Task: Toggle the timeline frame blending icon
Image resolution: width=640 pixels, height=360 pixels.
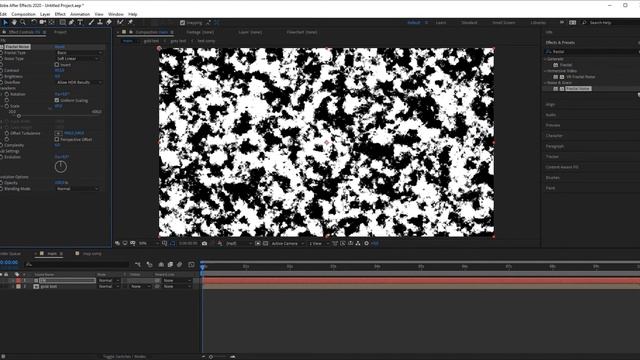Action: tap(170, 264)
